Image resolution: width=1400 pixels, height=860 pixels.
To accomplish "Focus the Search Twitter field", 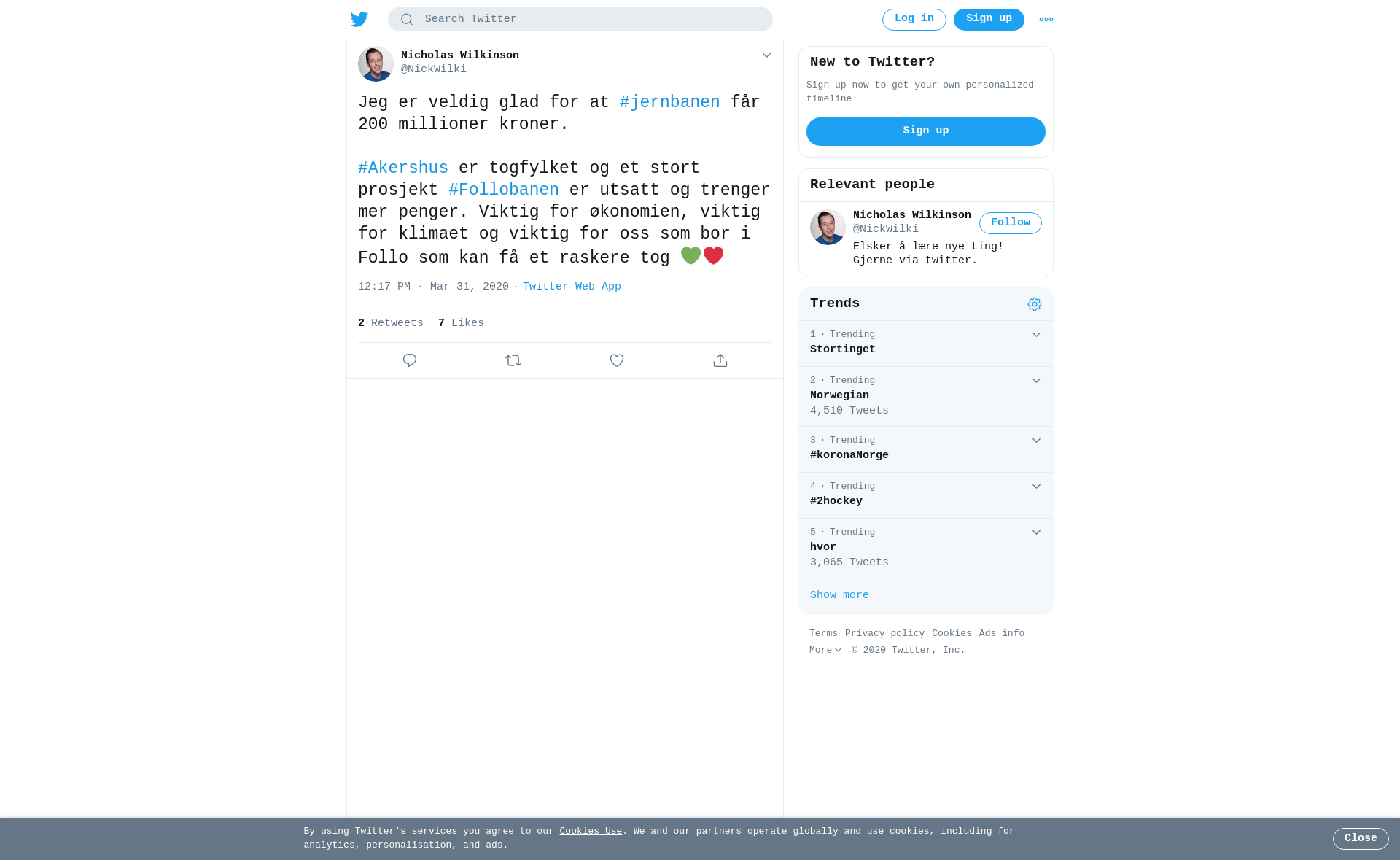I will click(580, 20).
